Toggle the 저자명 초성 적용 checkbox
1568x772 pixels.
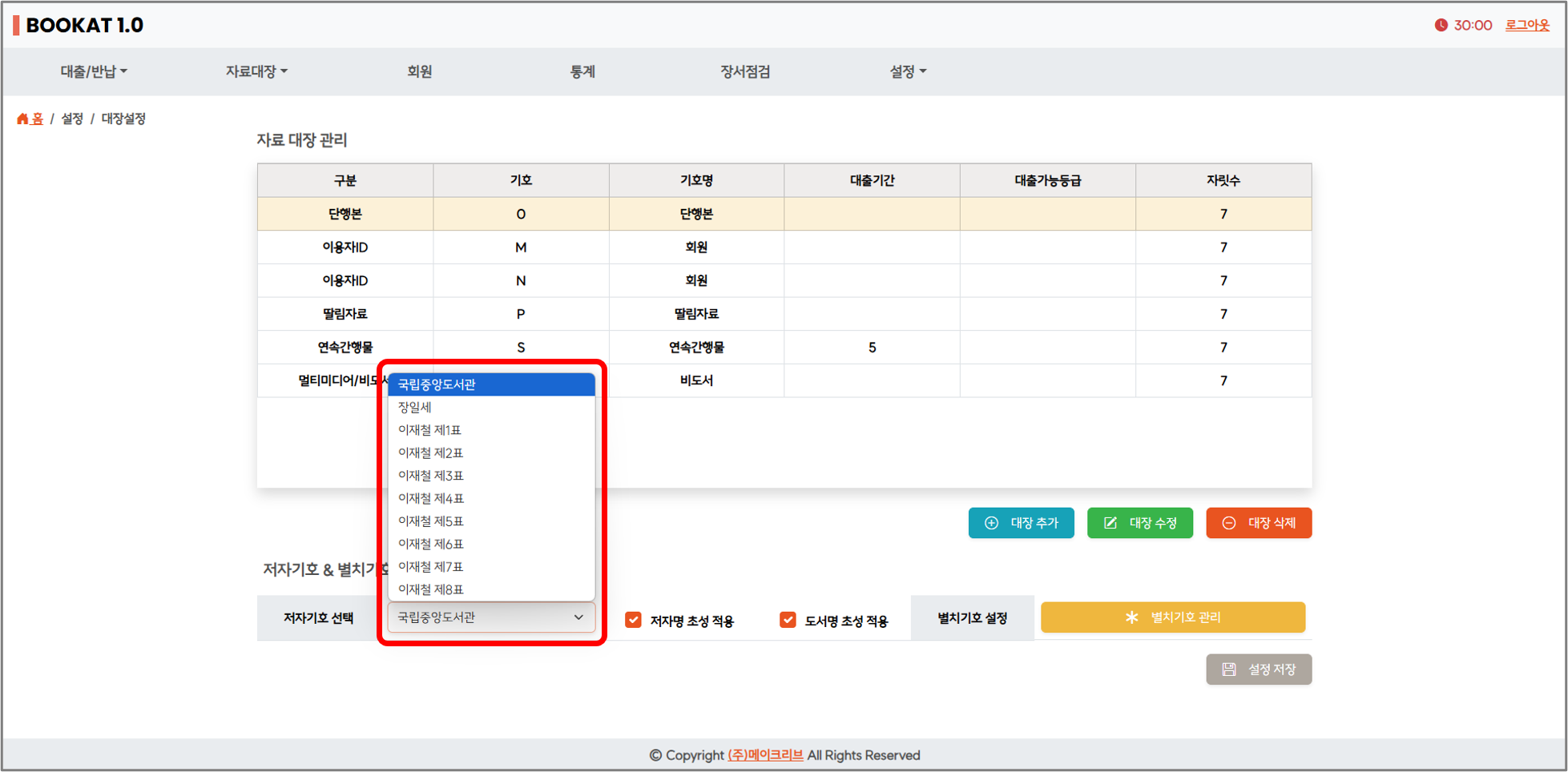[x=633, y=620]
